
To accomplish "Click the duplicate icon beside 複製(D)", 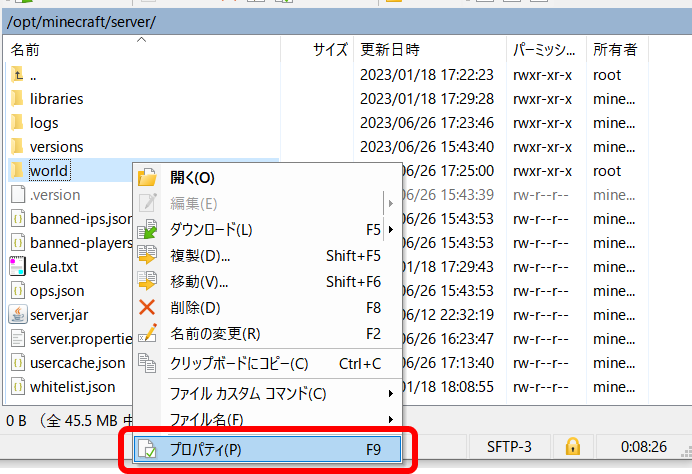I will click(147, 255).
